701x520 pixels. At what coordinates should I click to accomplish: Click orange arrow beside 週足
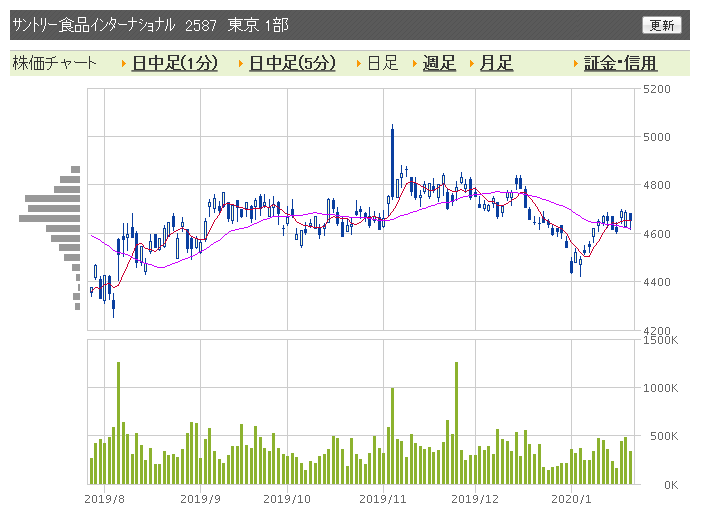pyautogui.click(x=414, y=64)
